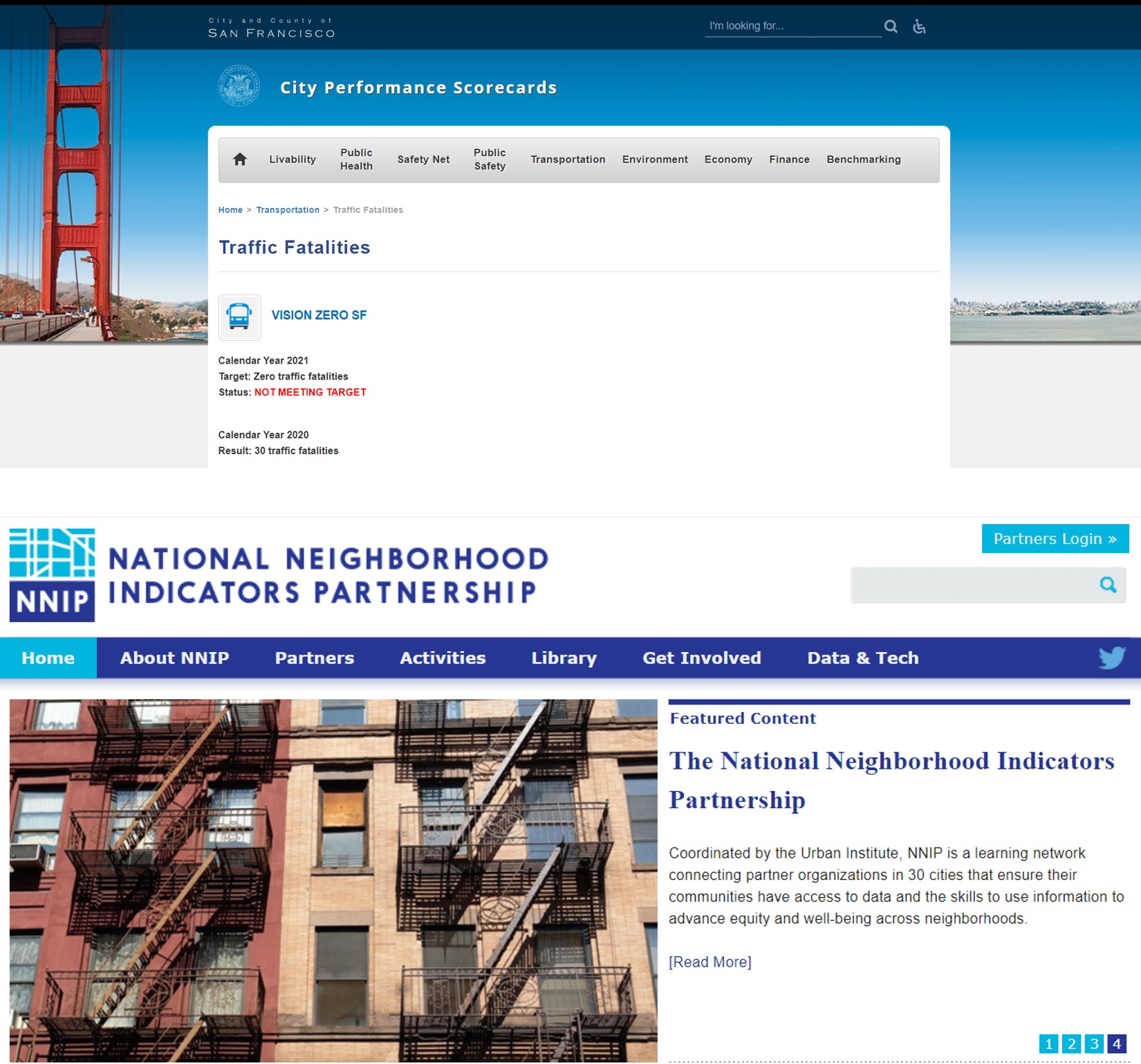
Task: Click the NNIP logo
Action: [53, 575]
